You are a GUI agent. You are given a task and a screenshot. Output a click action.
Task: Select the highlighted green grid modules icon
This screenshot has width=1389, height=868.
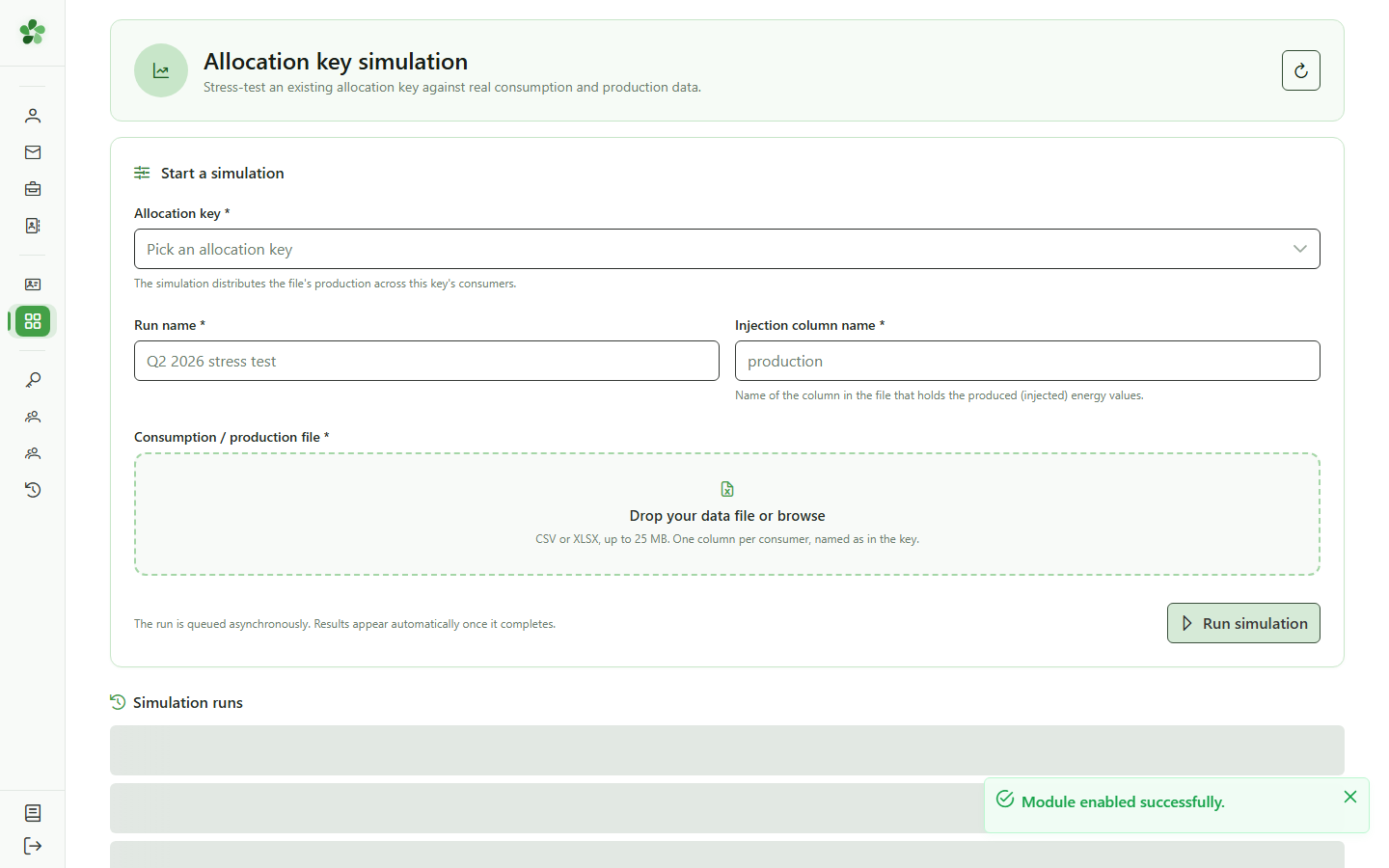pyautogui.click(x=33, y=321)
